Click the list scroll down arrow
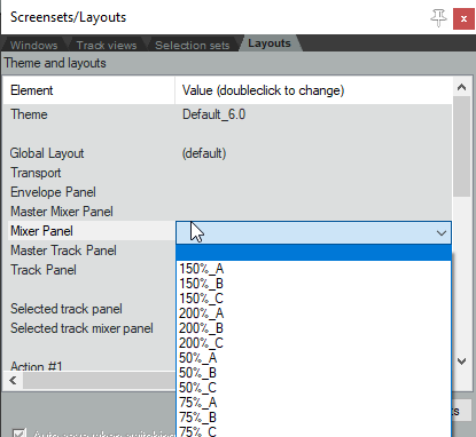 tap(462, 361)
